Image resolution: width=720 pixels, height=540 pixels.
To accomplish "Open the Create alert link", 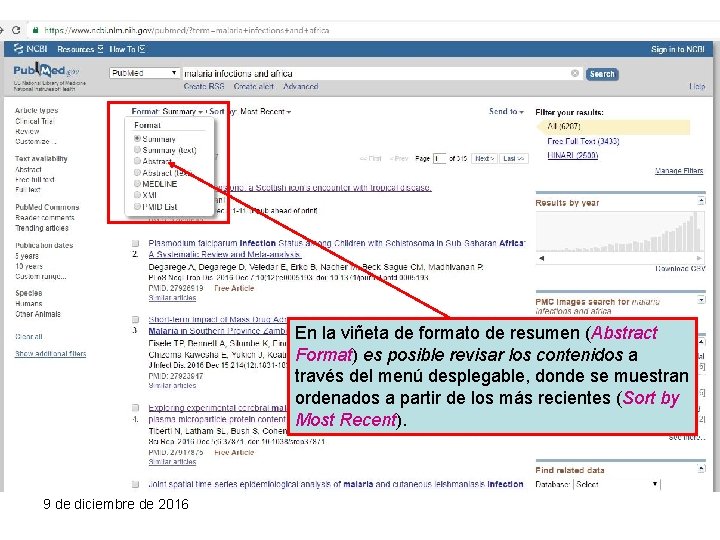I will (x=253, y=86).
